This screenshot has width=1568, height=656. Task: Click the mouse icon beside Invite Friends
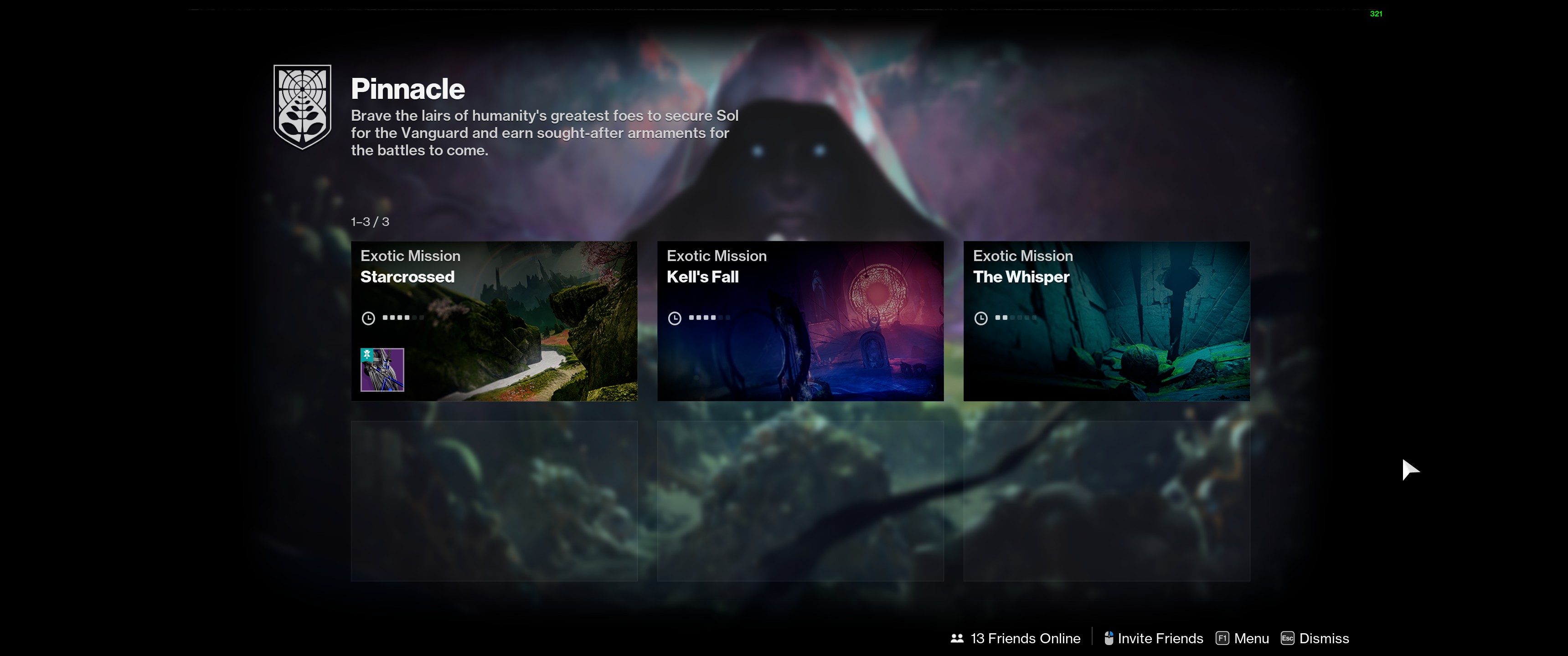point(1109,638)
